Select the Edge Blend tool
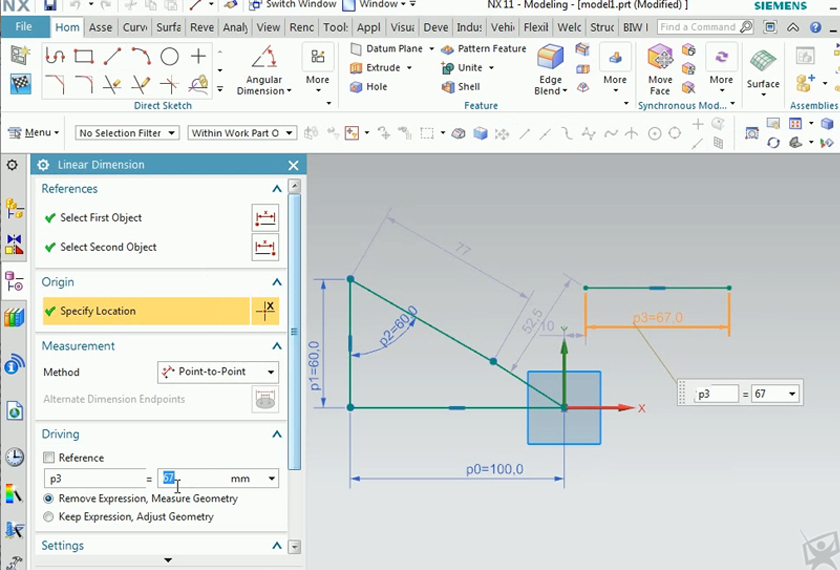 click(550, 68)
